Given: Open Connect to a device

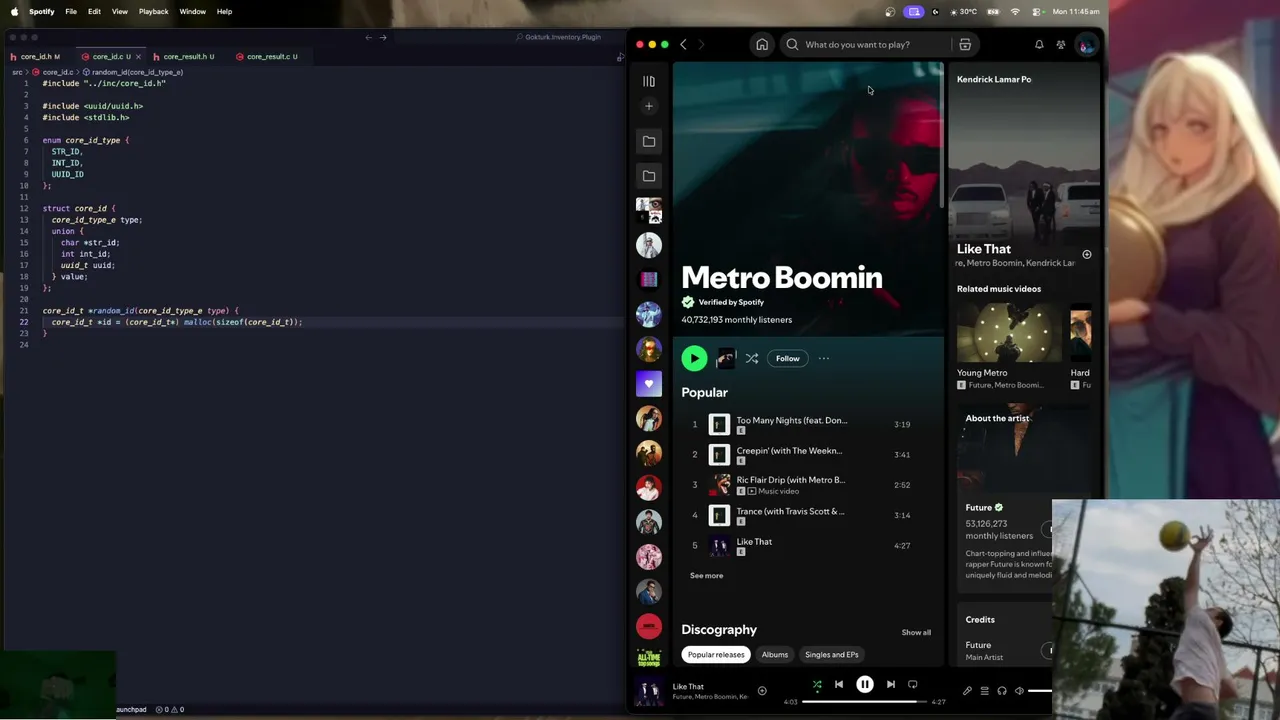Looking at the screenshot, I should (1002, 691).
